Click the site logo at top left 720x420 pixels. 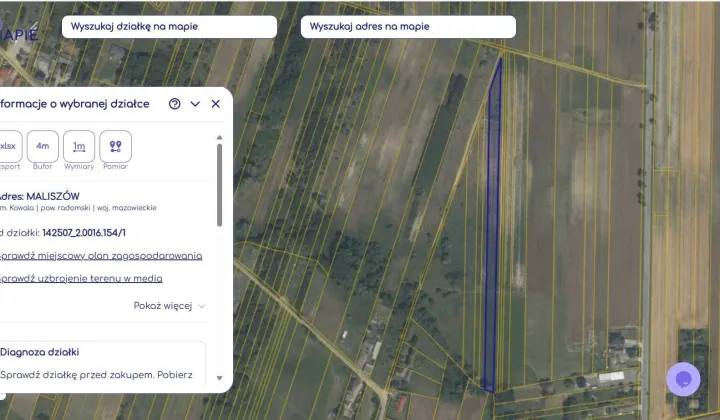coord(18,33)
